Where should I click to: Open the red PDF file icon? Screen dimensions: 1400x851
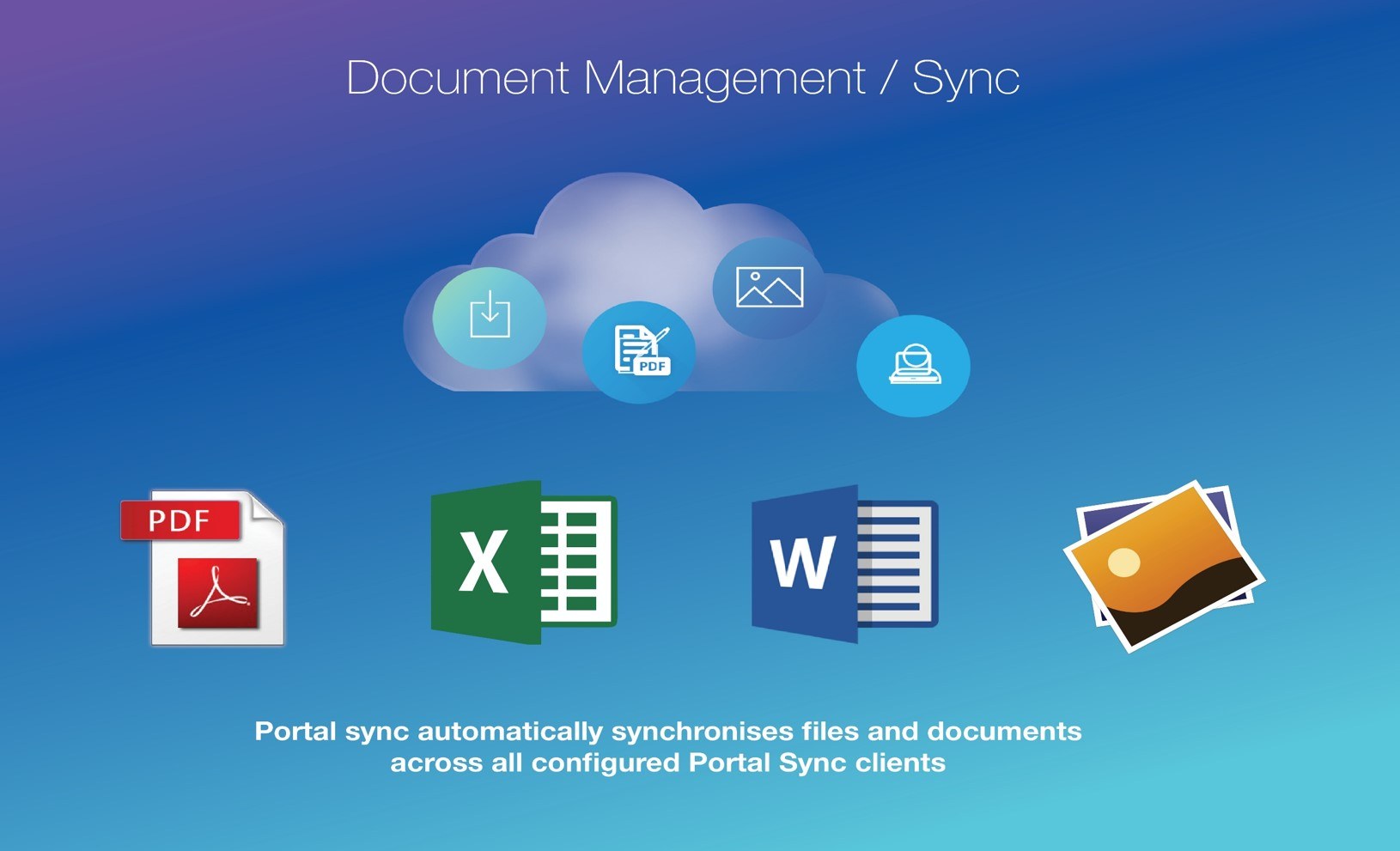point(203,568)
